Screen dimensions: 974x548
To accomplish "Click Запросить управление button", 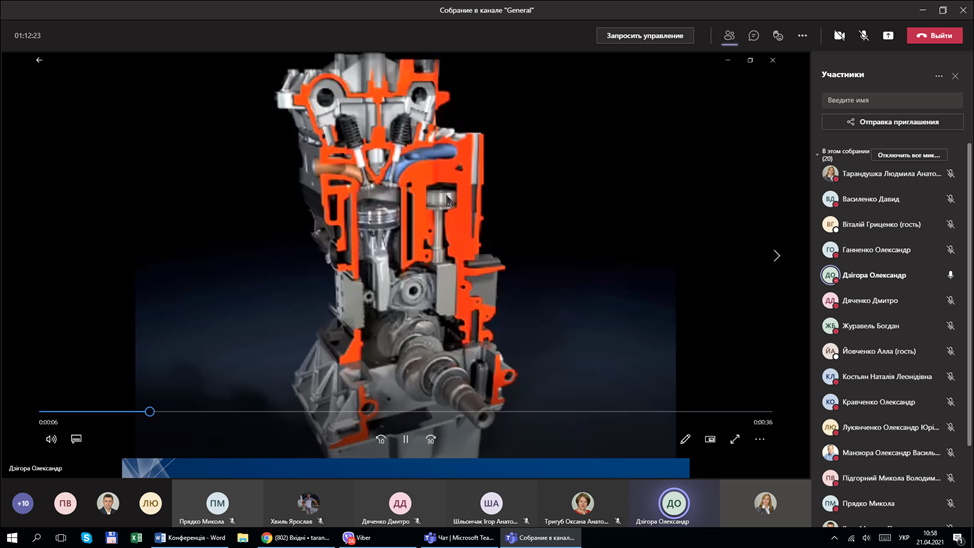I will (x=645, y=35).
